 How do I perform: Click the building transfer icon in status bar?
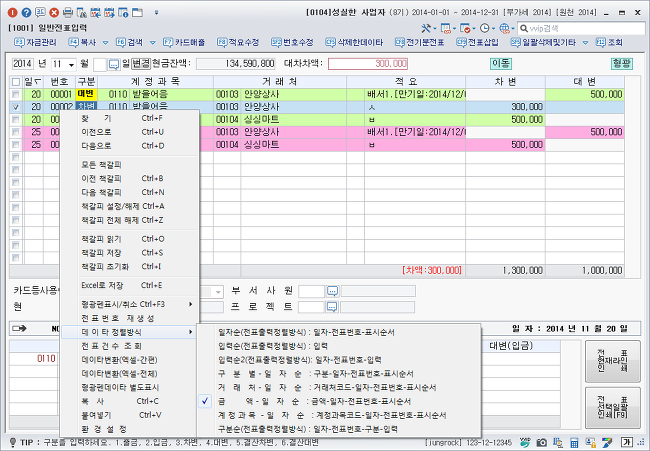pos(558,443)
